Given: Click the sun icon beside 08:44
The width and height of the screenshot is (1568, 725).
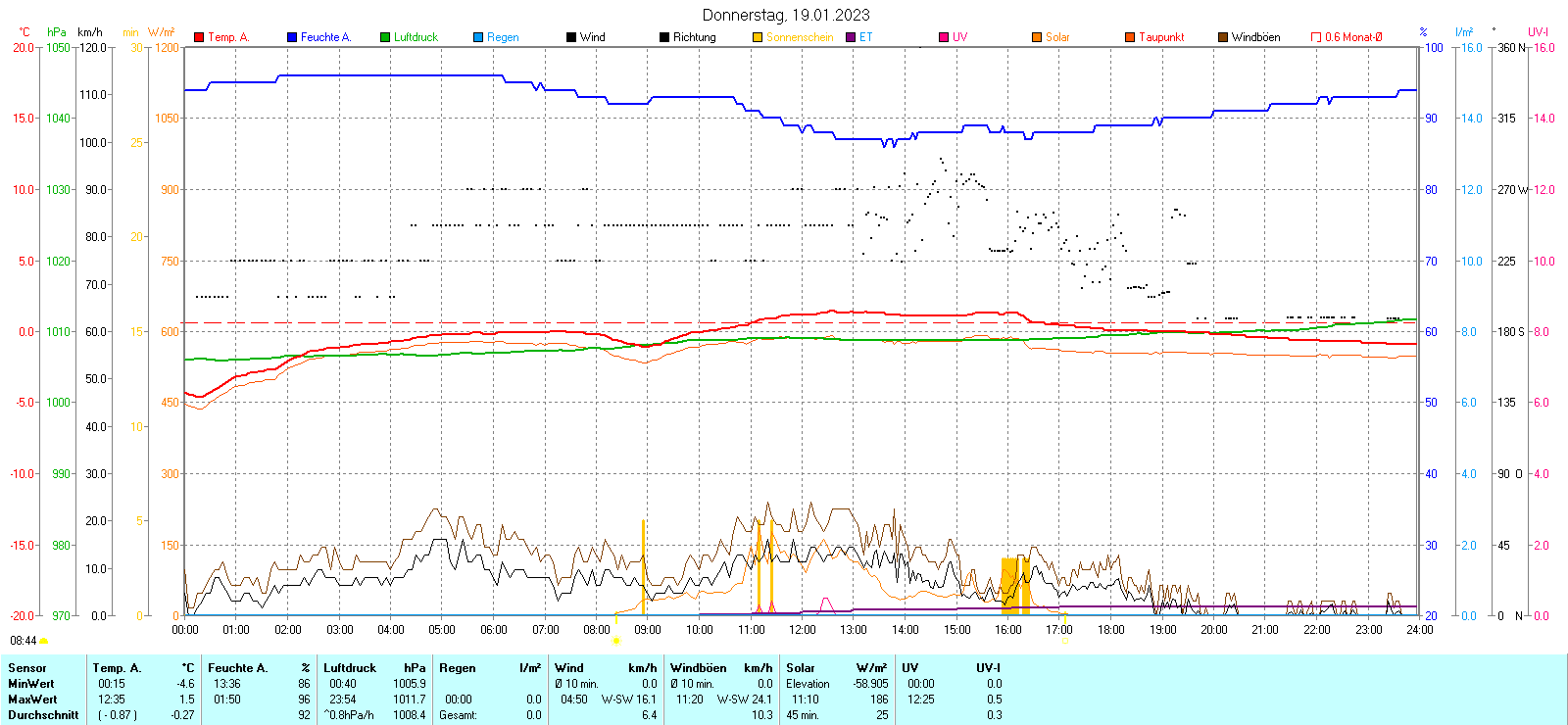Looking at the screenshot, I should coord(43,641).
